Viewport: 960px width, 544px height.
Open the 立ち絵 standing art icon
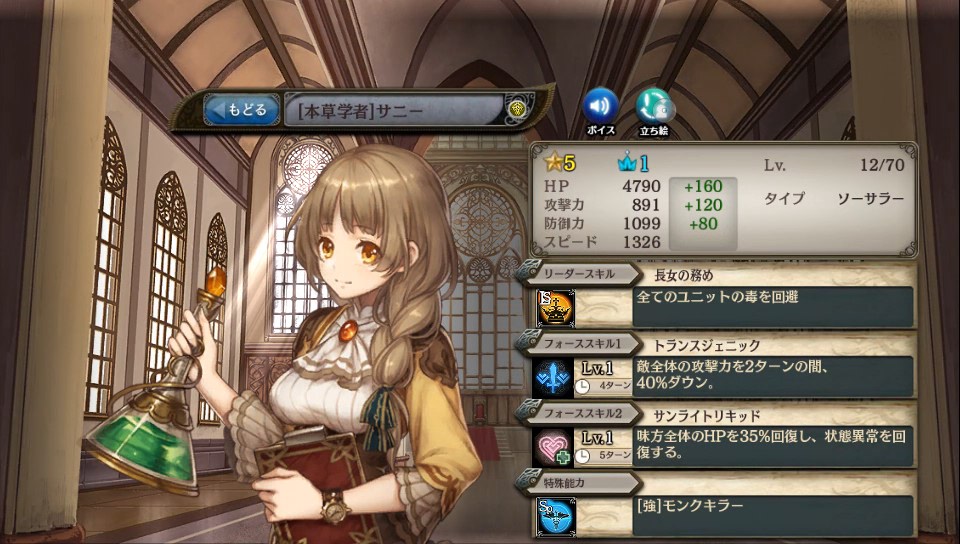click(x=654, y=106)
